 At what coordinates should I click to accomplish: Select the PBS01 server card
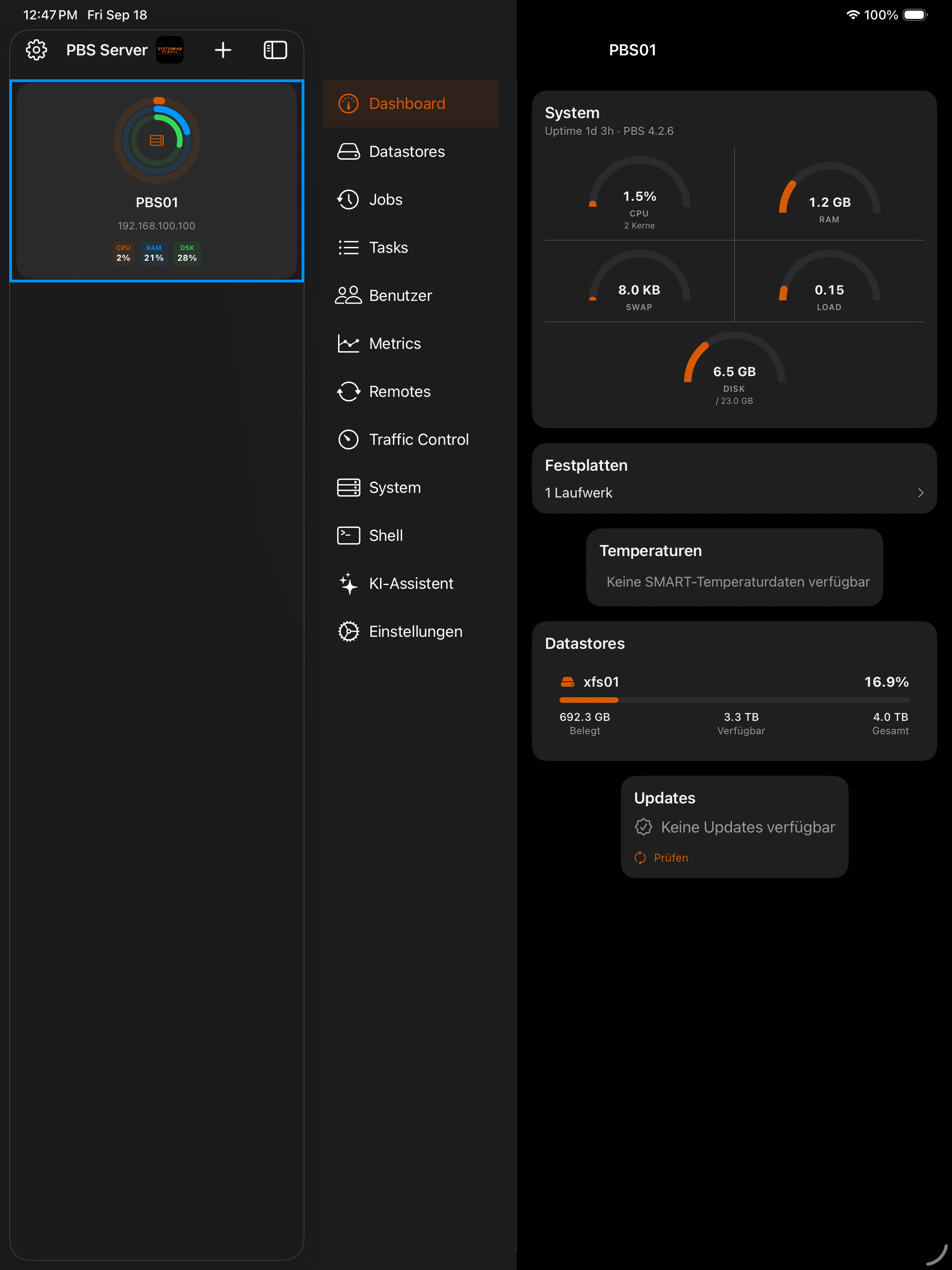[x=157, y=181]
